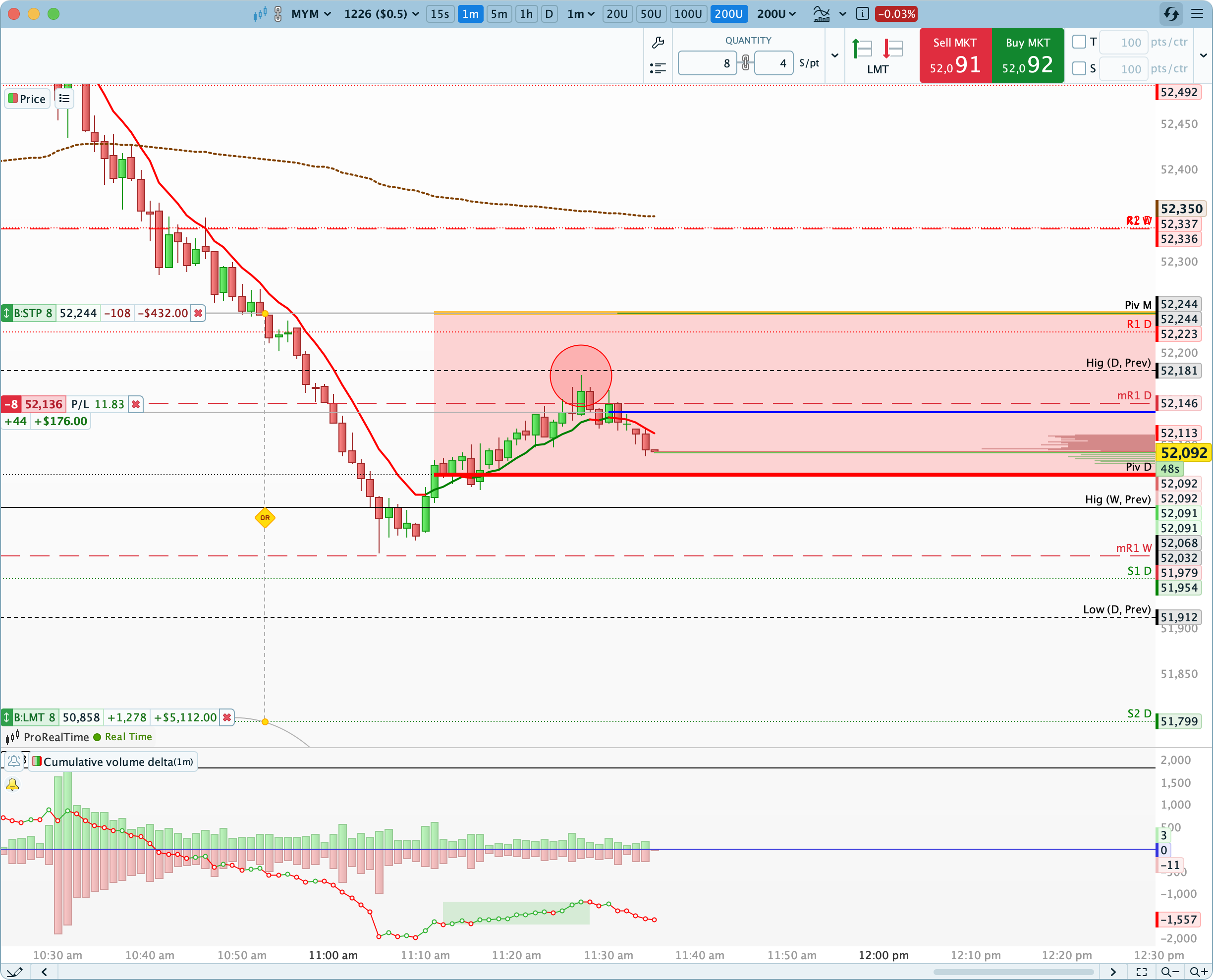Screen dimensions: 1213x980
Task: Click the Sell MKT button
Action: click(955, 55)
